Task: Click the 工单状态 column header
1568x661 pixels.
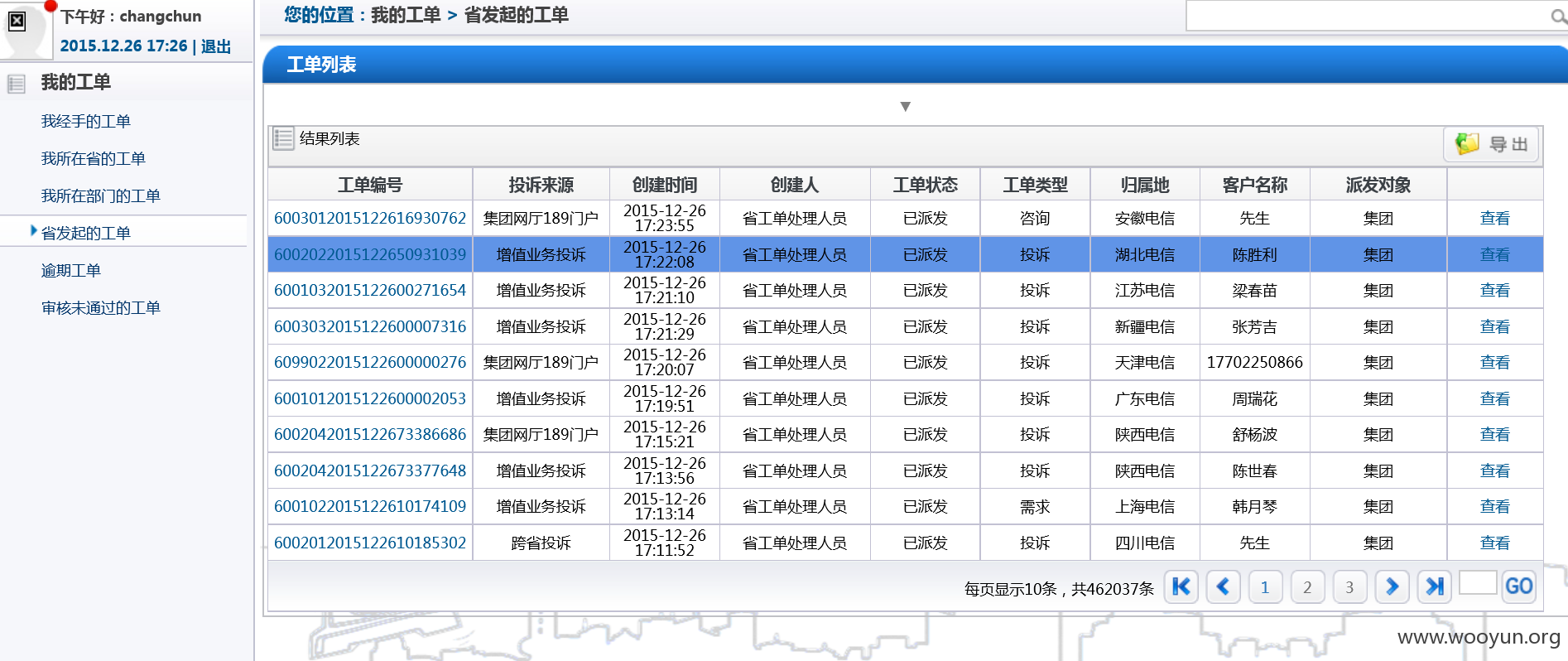Action: (x=925, y=185)
